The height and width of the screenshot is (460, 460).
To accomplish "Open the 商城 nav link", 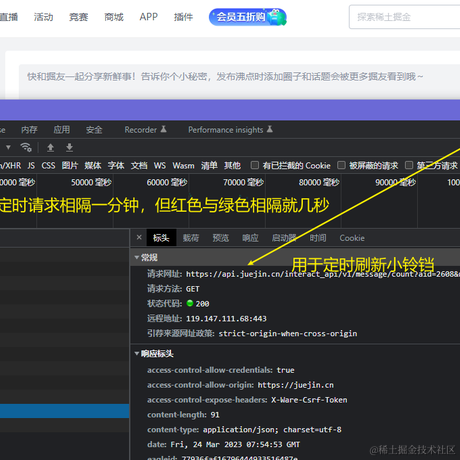I will (114, 17).
